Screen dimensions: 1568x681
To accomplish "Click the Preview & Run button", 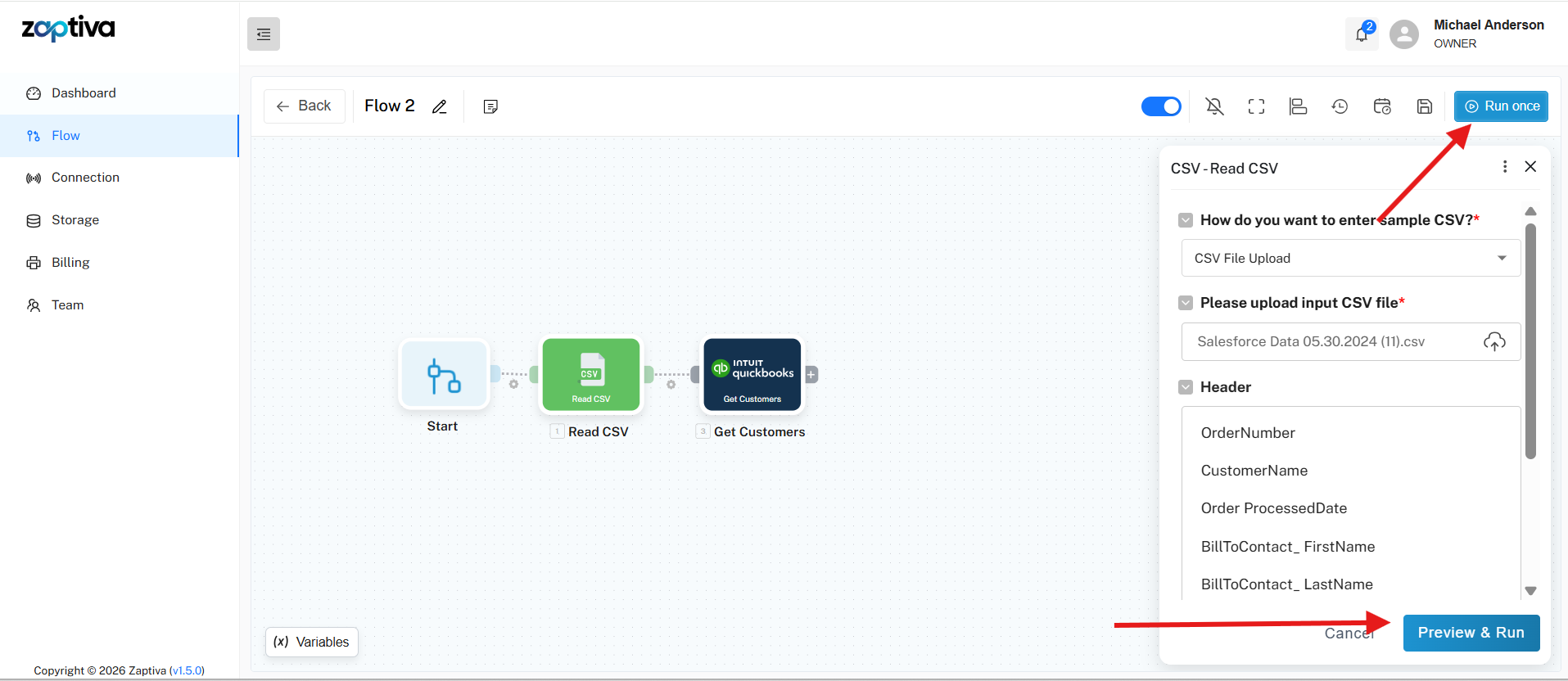I will click(x=1471, y=633).
